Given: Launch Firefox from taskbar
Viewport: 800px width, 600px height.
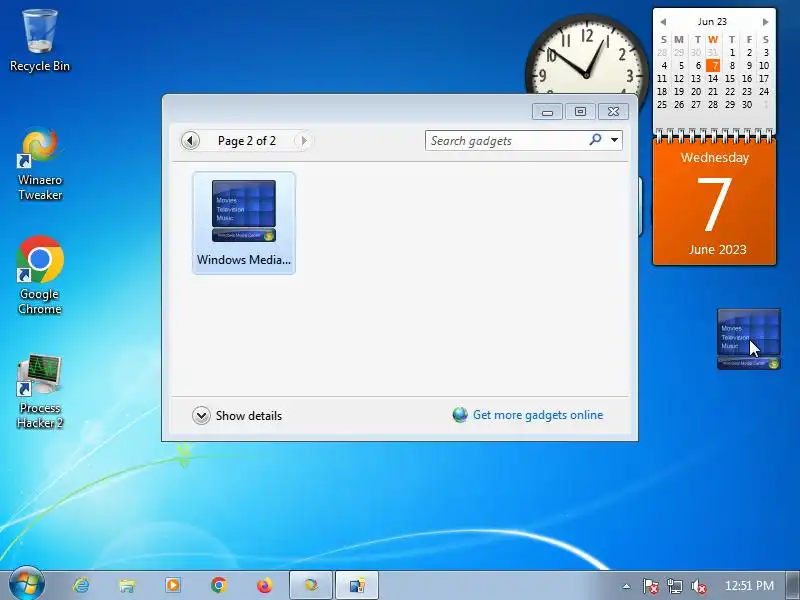Looking at the screenshot, I should pyautogui.click(x=264, y=585).
